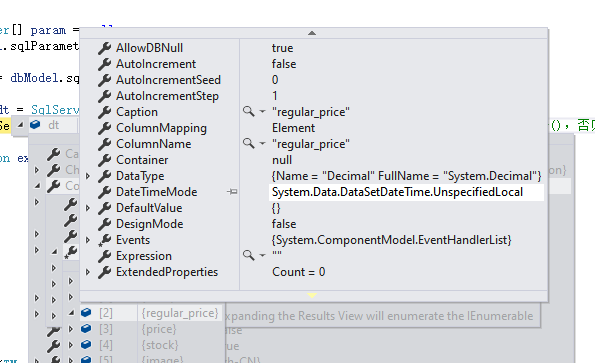Click the wrench icon beside Caption
The width and height of the screenshot is (595, 363).
[104, 112]
